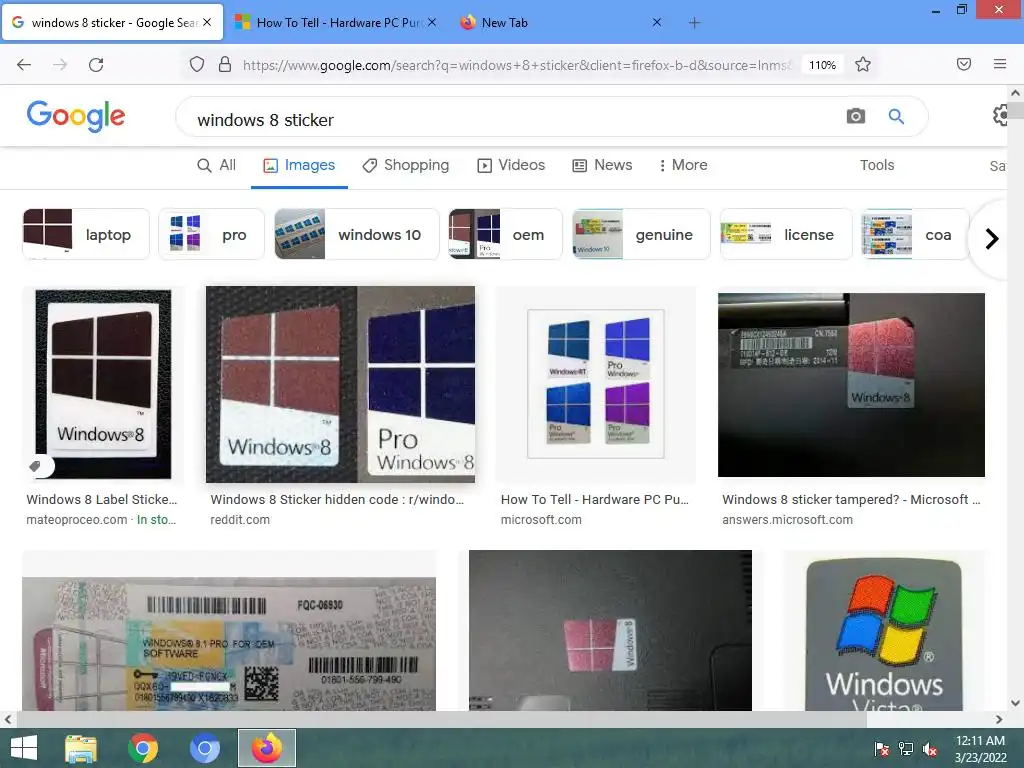Viewport: 1024px width, 768px height.
Task: Open File Explorer from taskbar
Action: [81, 748]
